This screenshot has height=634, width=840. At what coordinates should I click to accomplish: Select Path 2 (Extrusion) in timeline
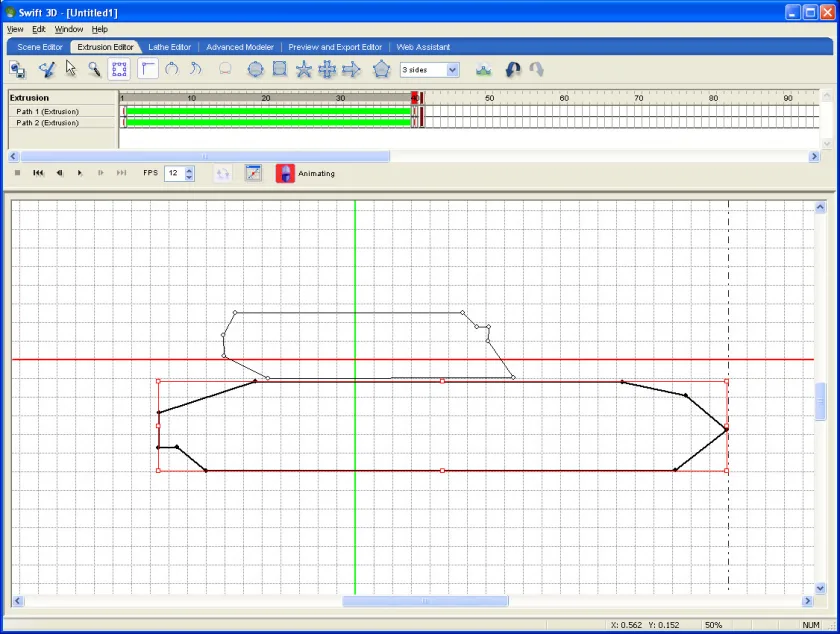(x=48, y=123)
